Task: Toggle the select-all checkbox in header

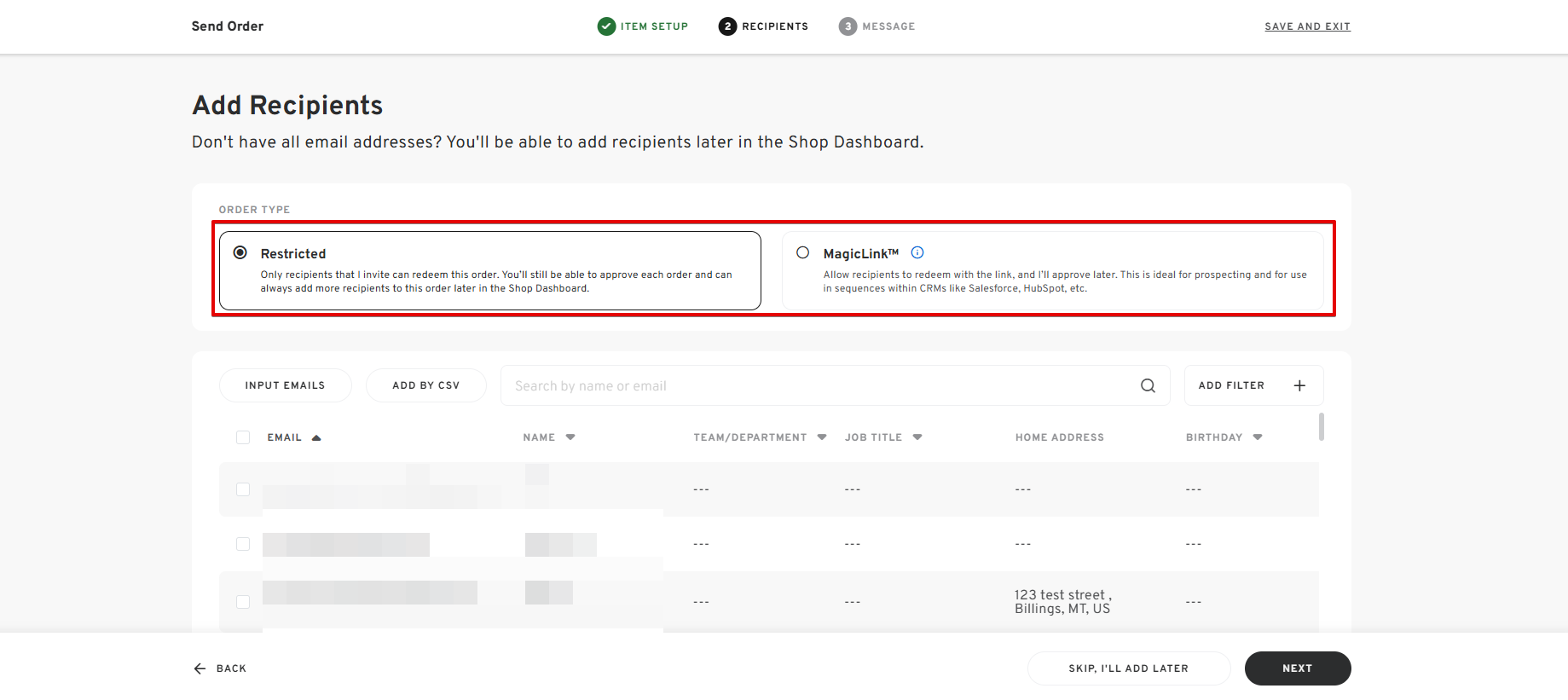Action: pos(243,437)
